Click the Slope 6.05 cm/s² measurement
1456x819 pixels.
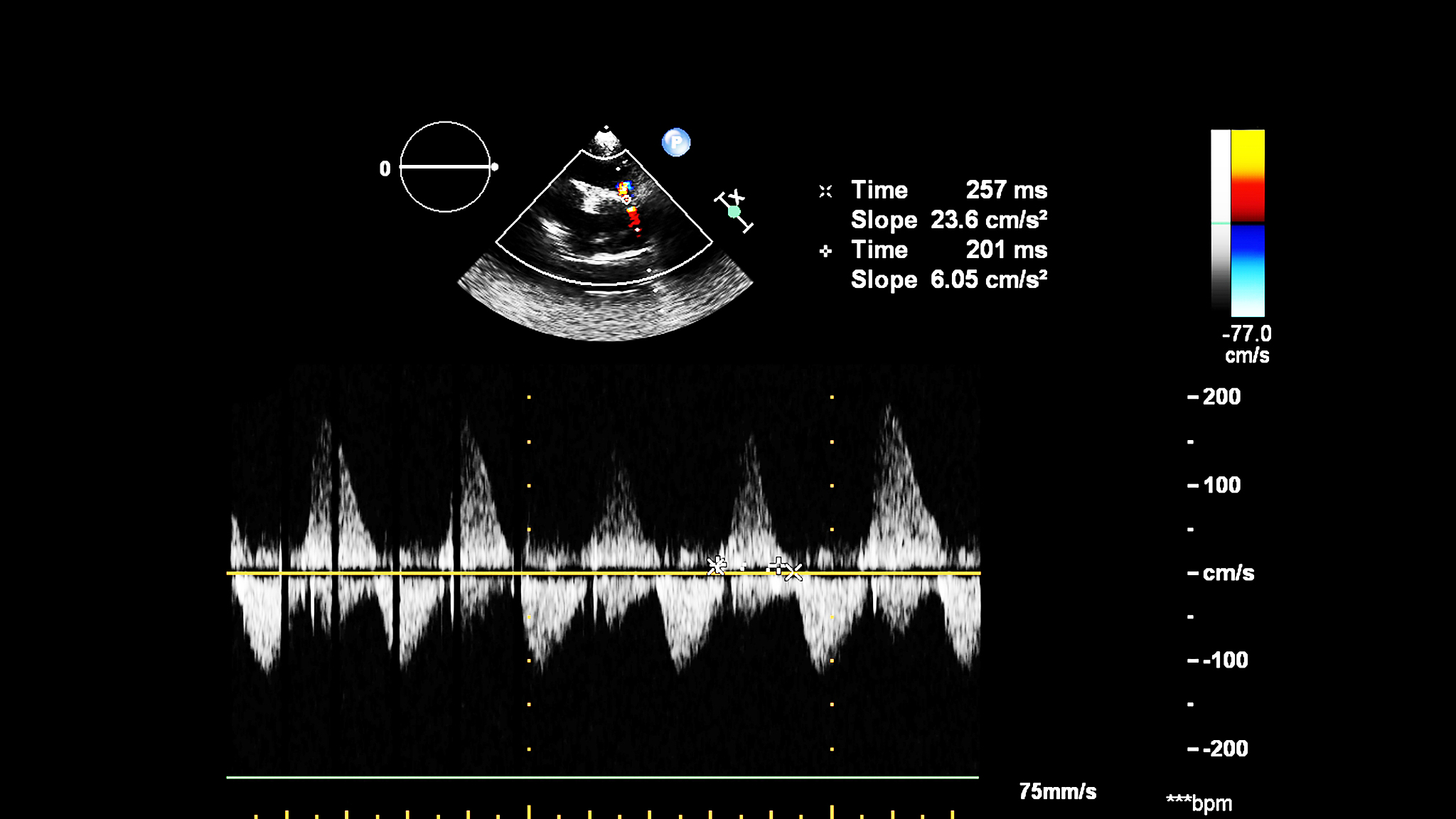tap(949, 279)
